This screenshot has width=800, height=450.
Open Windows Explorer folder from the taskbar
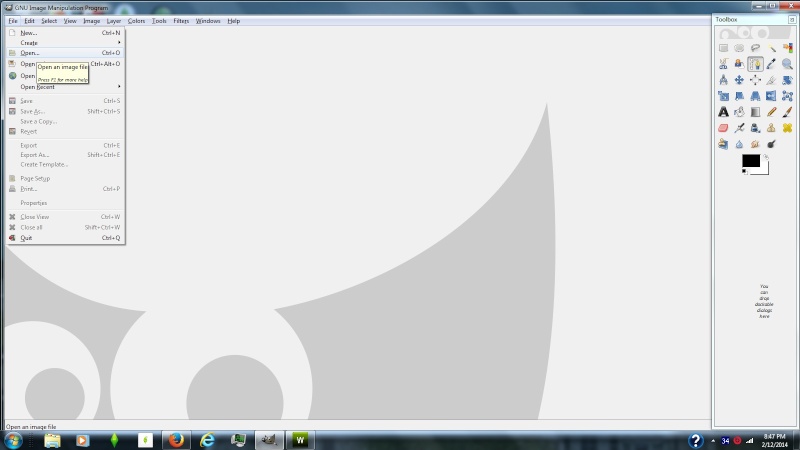(52, 440)
